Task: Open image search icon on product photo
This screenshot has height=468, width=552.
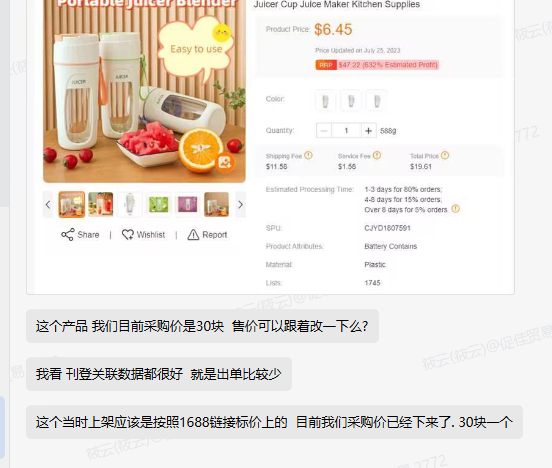Action: 225,162
